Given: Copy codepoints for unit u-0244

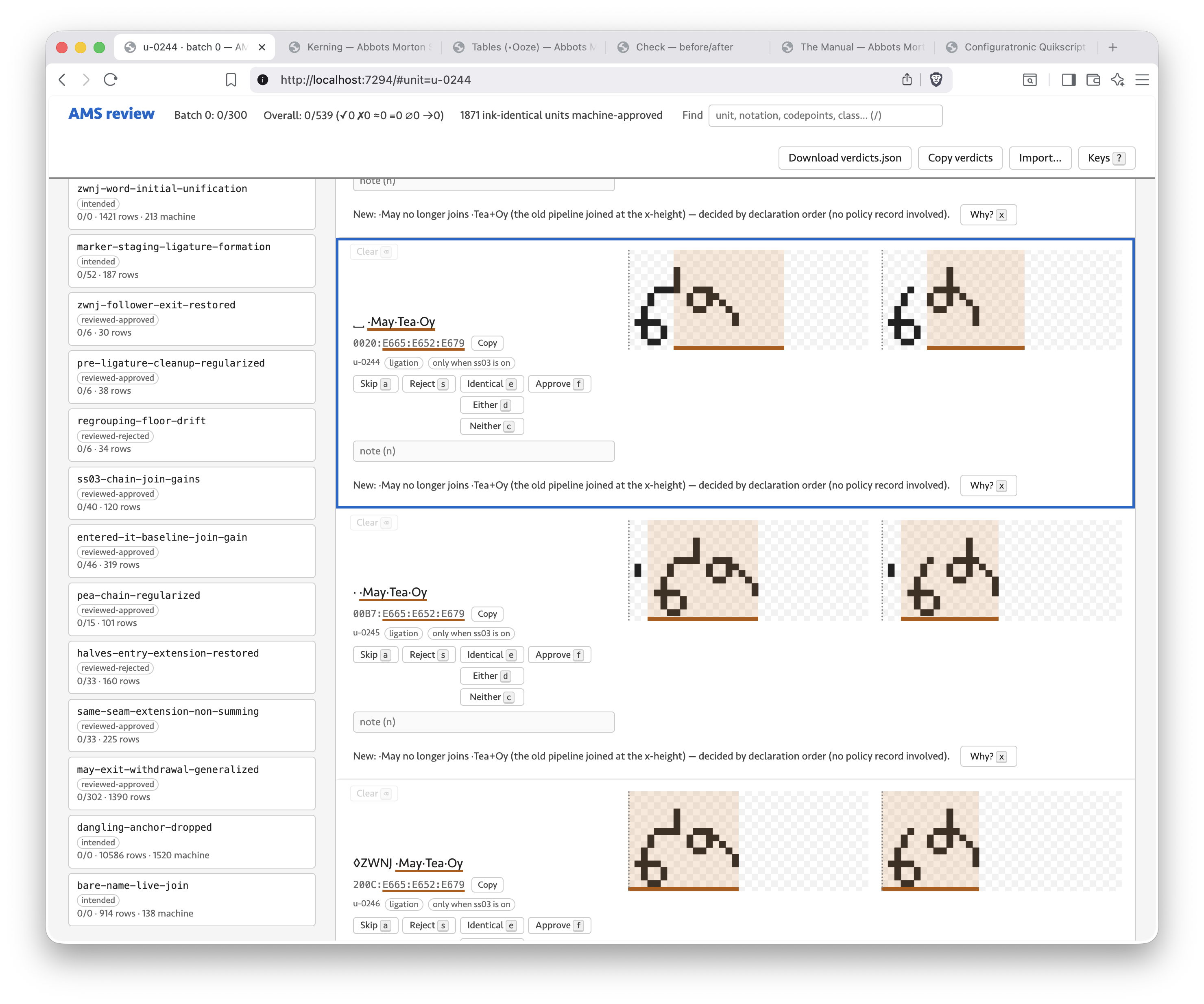Looking at the screenshot, I should 487,343.
